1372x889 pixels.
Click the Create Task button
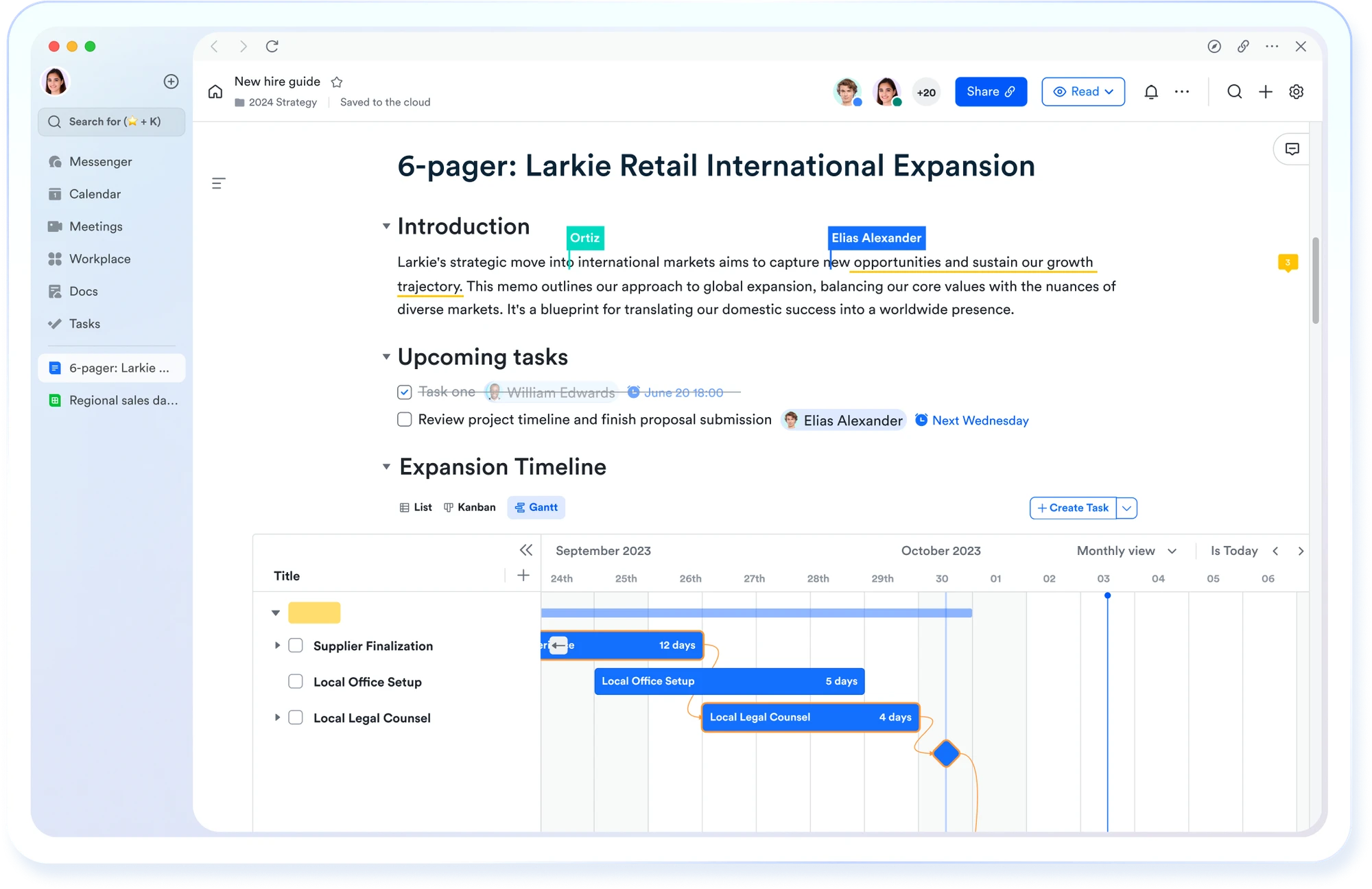[x=1073, y=508]
